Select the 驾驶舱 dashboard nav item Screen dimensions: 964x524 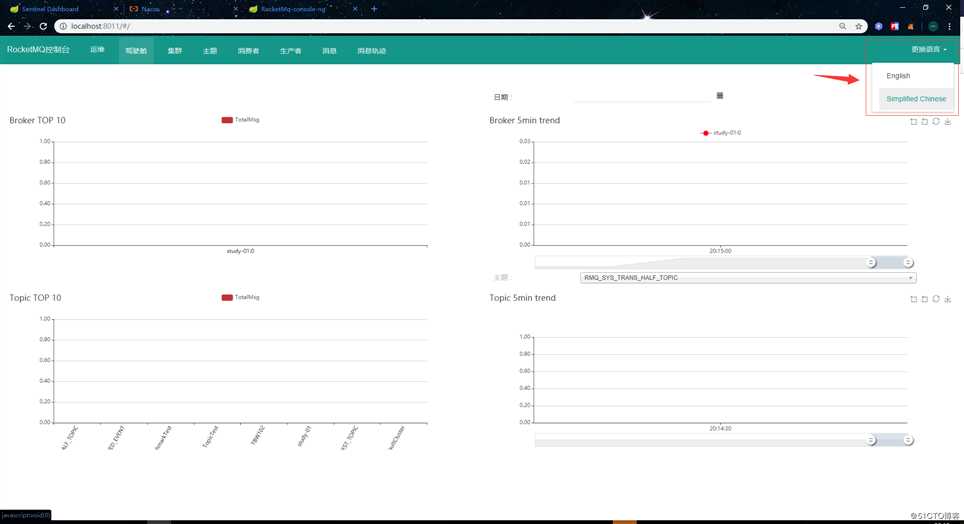click(136, 50)
